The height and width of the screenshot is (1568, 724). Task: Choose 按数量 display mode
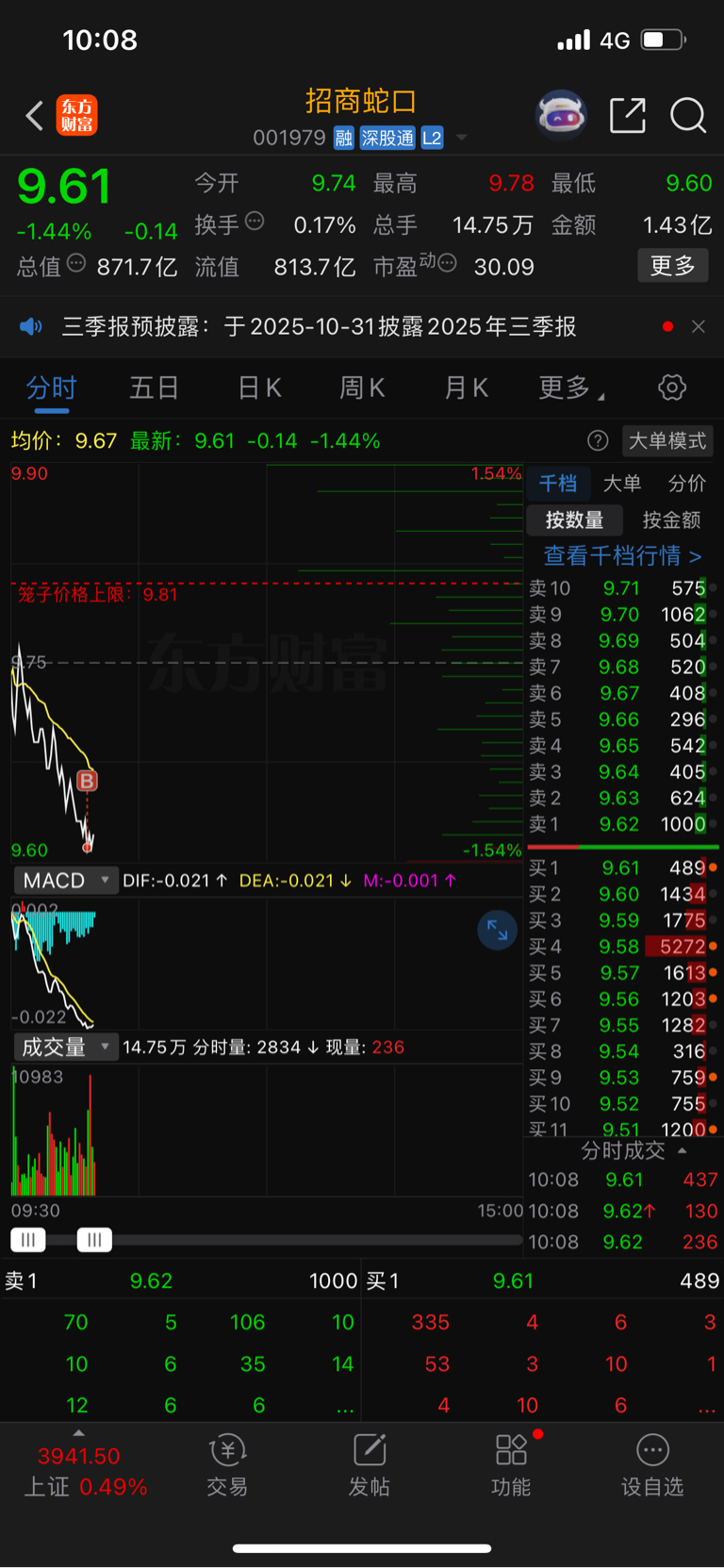(574, 520)
